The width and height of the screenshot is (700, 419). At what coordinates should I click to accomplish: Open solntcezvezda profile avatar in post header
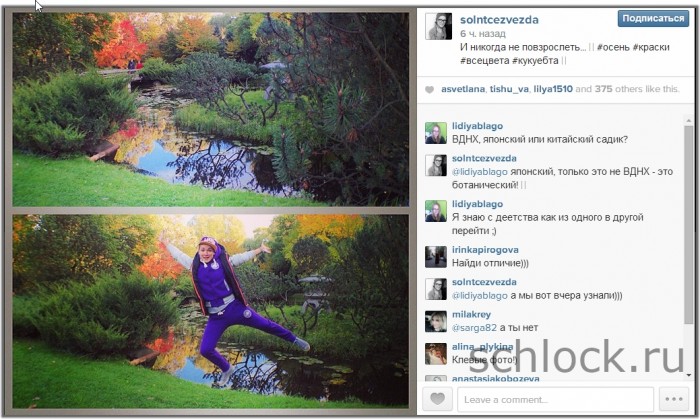pyautogui.click(x=438, y=26)
